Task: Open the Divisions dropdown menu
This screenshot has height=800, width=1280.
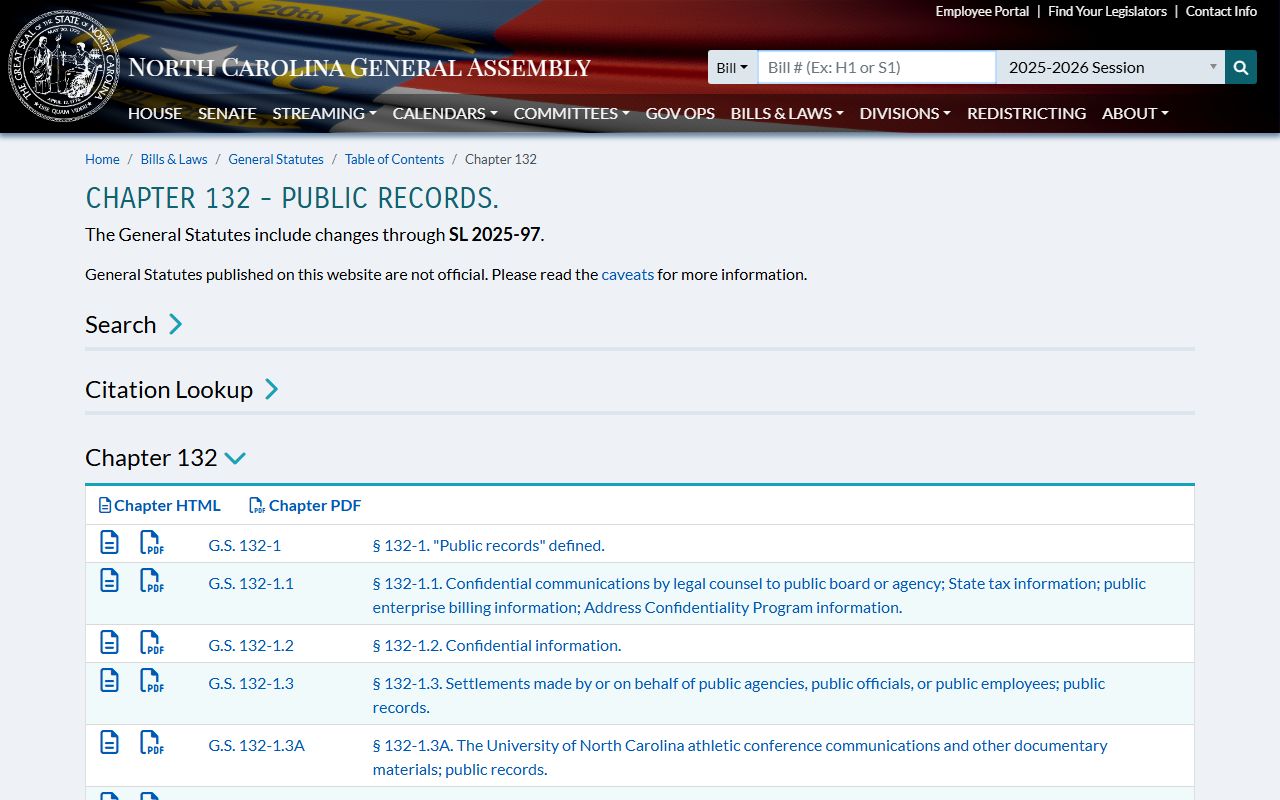Action: click(x=905, y=113)
